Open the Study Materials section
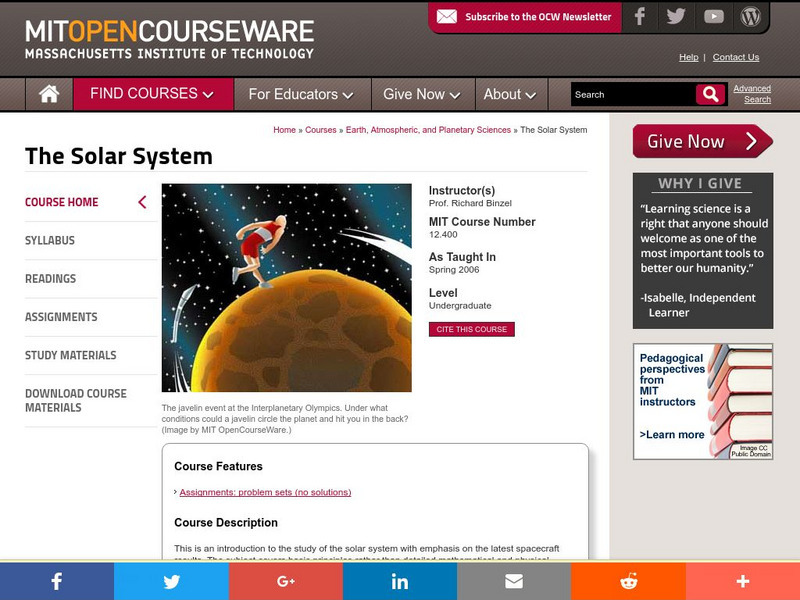Screen dimensions: 800x600 [x=70, y=355]
